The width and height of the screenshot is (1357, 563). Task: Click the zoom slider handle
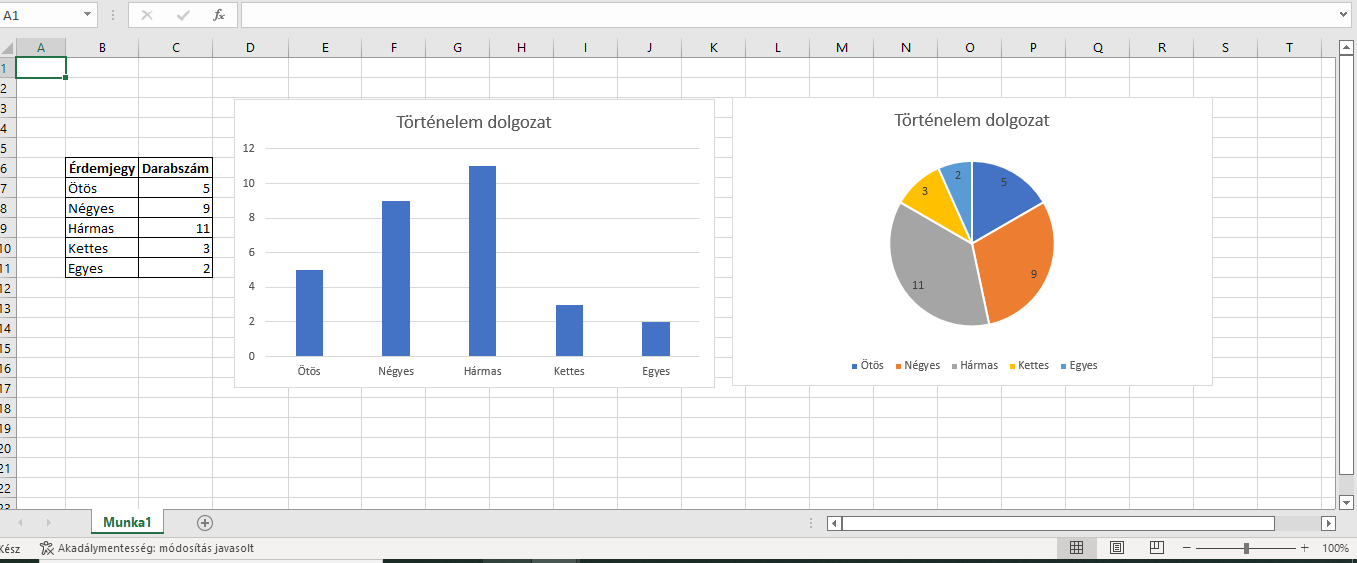[x=1246, y=548]
